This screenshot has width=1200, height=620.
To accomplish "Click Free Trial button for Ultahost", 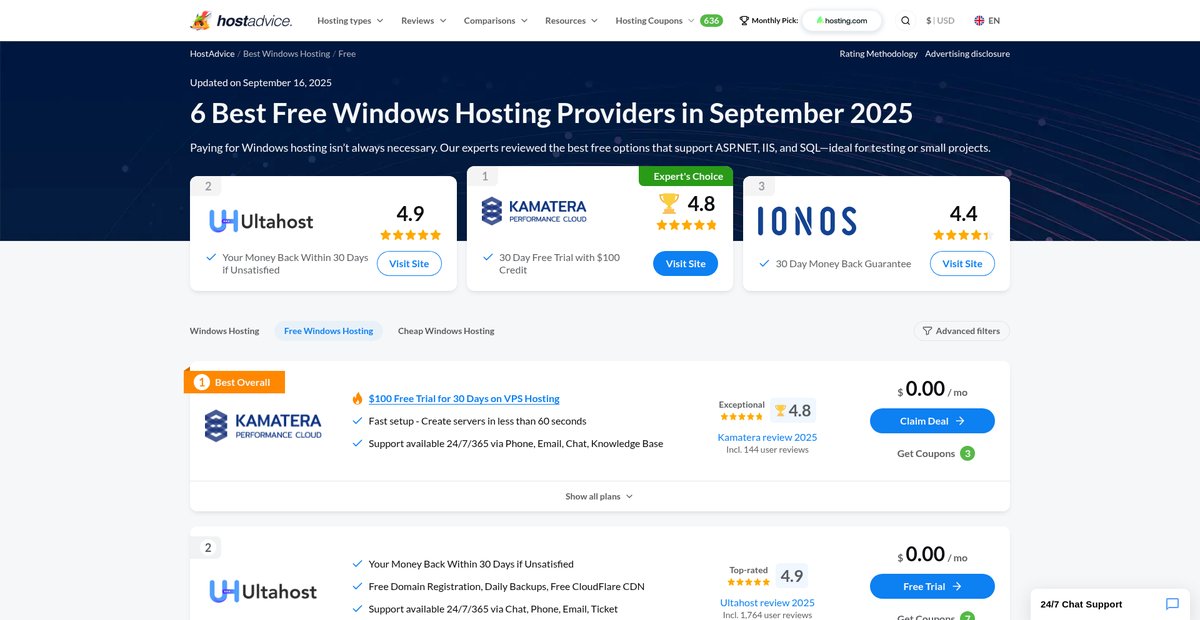I will point(932,586).
